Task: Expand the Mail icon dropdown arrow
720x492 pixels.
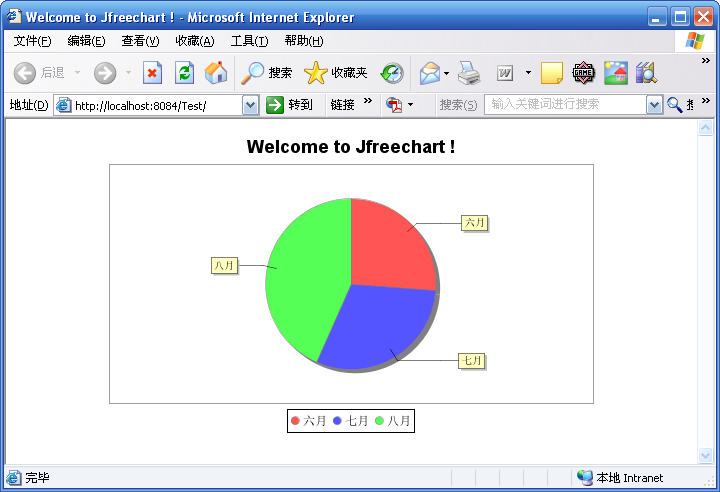Action: click(446, 73)
